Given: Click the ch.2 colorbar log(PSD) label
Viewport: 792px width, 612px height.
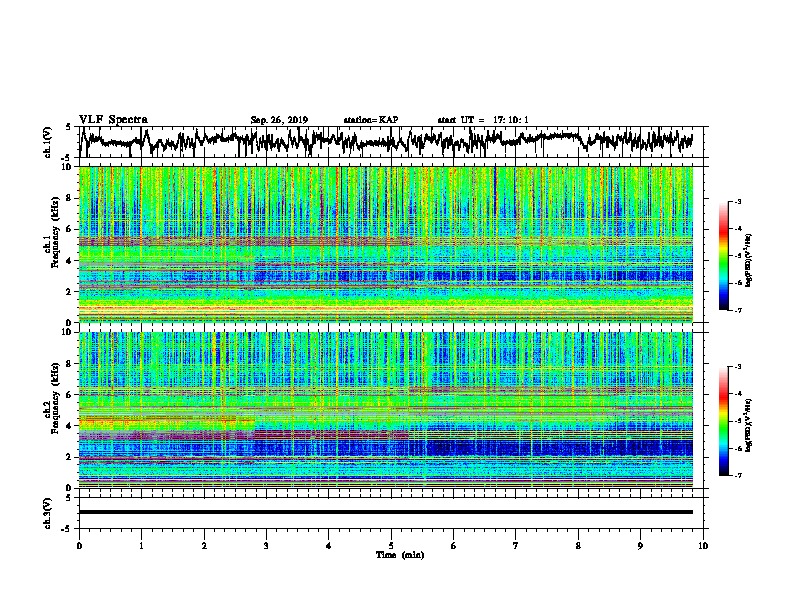Looking at the screenshot, I should (748, 425).
